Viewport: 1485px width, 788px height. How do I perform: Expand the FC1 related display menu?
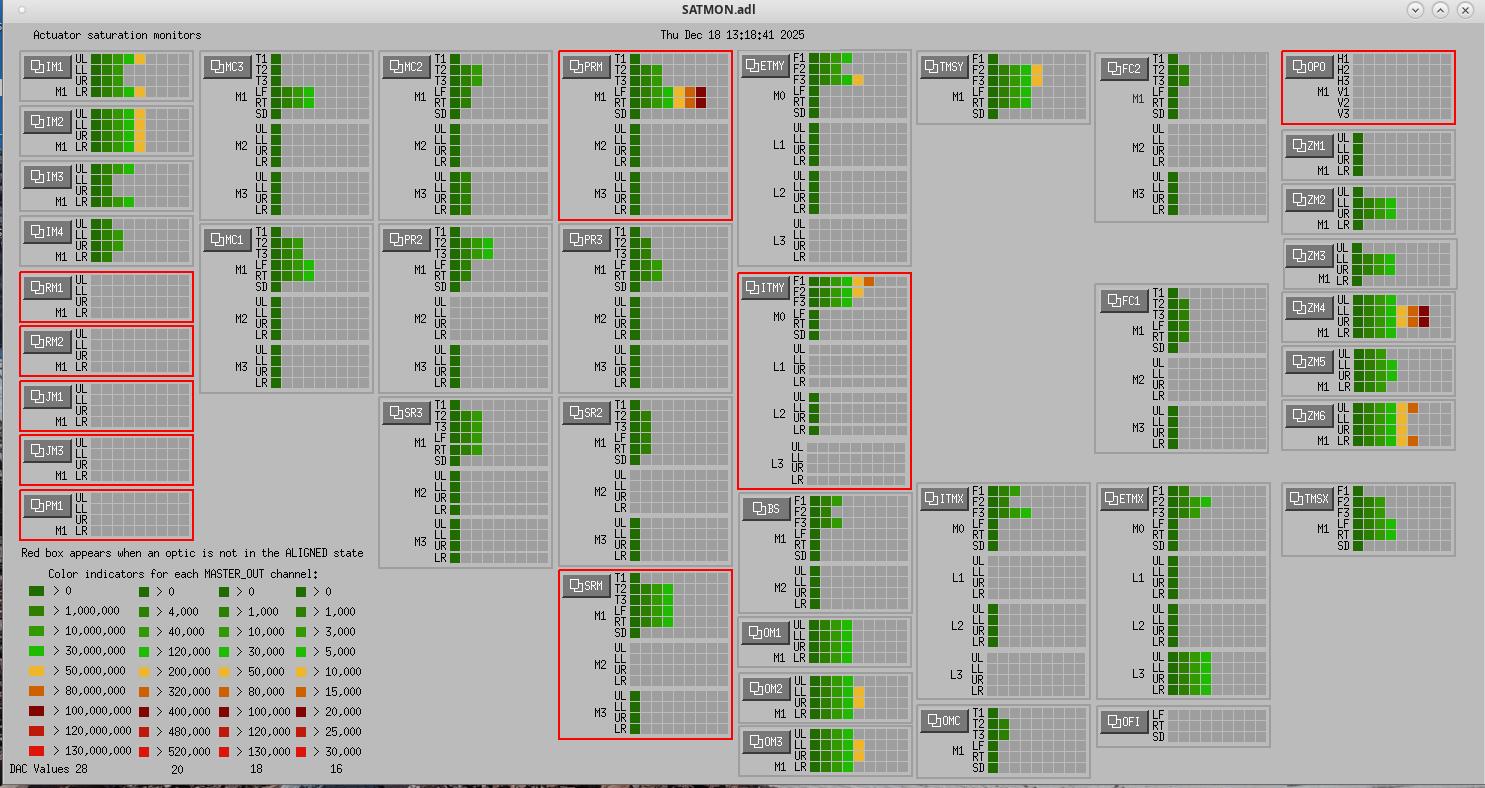pyautogui.click(x=1126, y=301)
